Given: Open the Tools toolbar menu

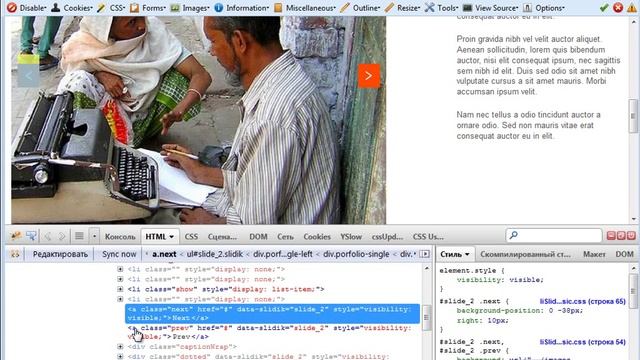Looking at the screenshot, I should pos(441,8).
